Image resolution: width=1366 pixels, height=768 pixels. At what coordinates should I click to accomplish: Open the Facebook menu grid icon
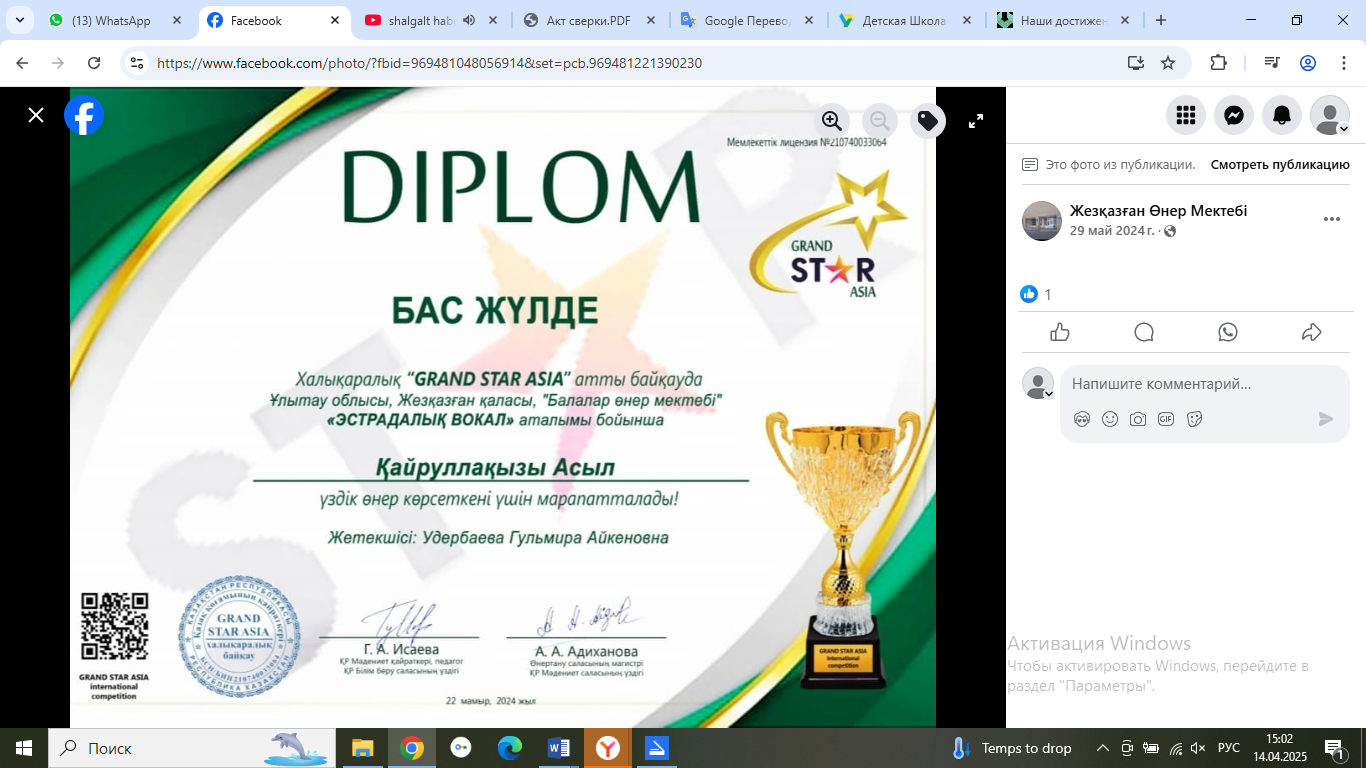(1185, 116)
